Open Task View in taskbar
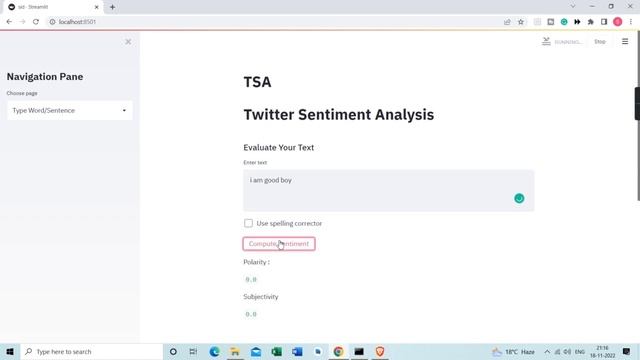This screenshot has height=360, width=640. pos(193,351)
